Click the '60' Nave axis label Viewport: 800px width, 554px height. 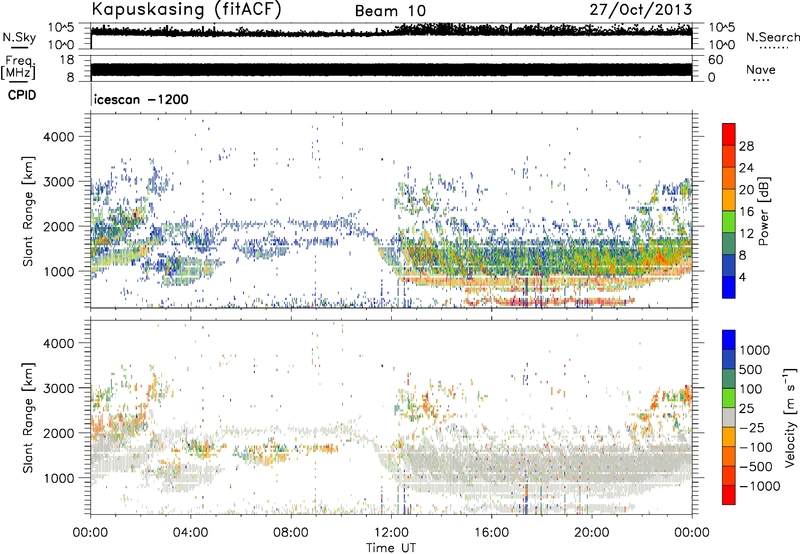(x=715, y=60)
